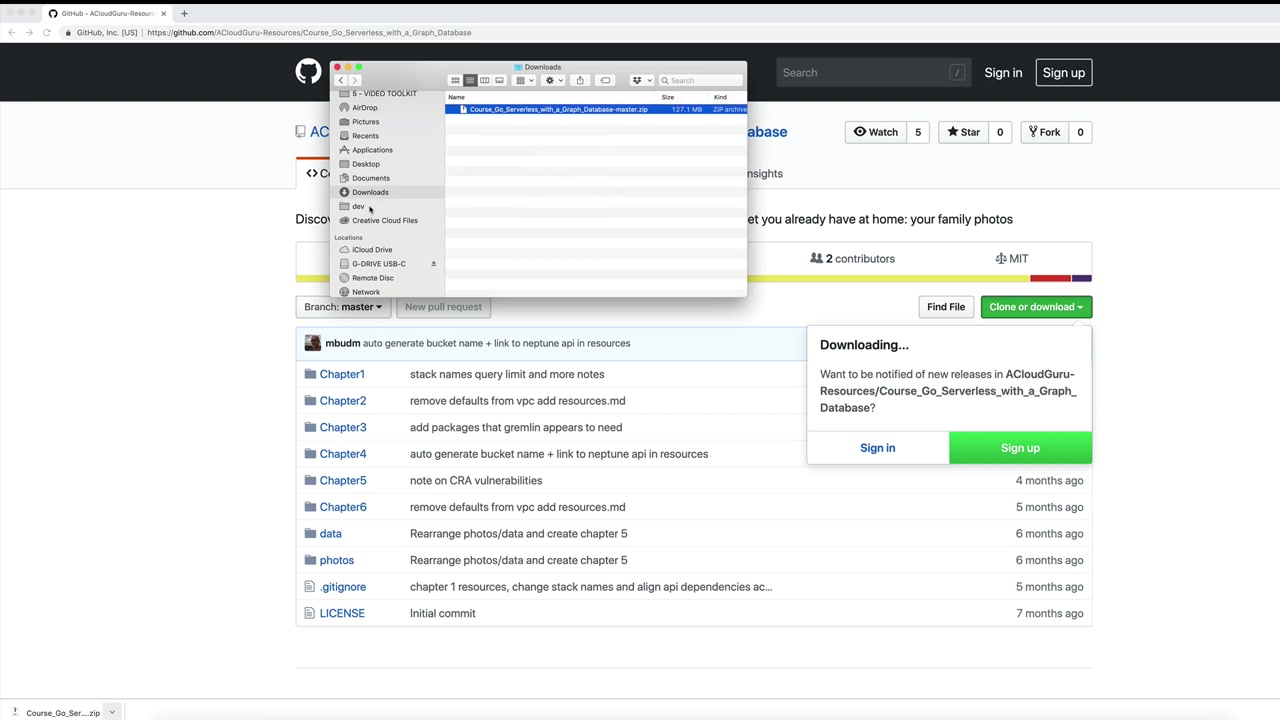Open the .gitignore file
Image resolution: width=1280 pixels, height=720 pixels.
(343, 587)
